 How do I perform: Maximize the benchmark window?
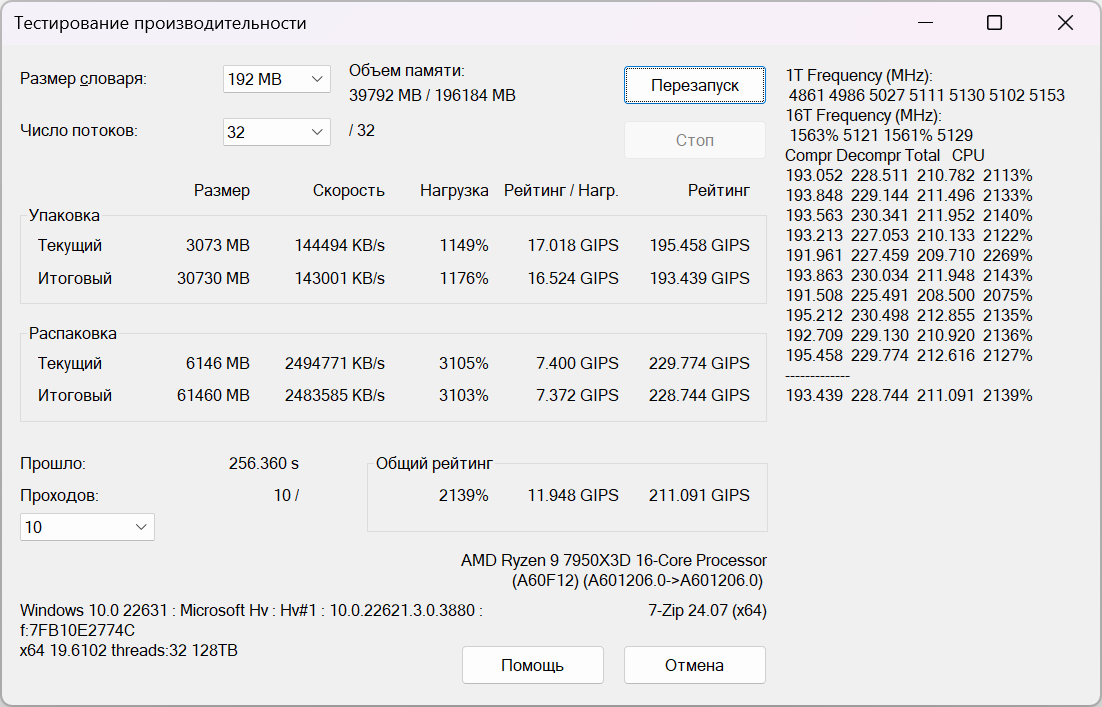tap(994, 23)
